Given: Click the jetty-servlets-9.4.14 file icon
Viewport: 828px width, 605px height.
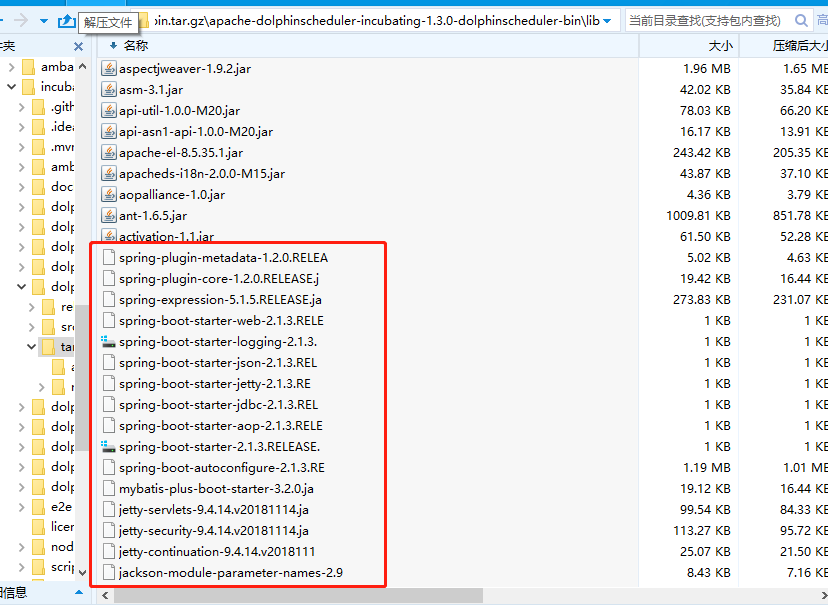Looking at the screenshot, I should [x=109, y=509].
